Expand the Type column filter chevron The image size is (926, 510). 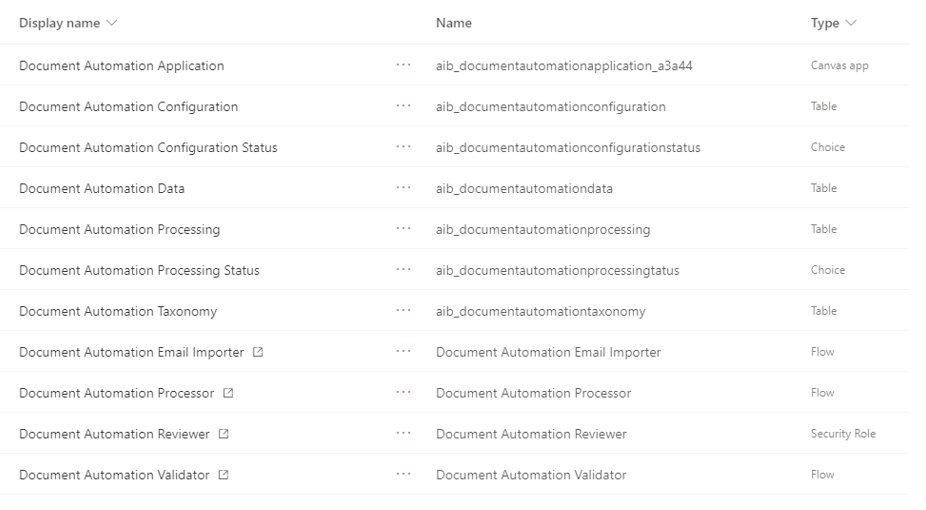[851, 23]
